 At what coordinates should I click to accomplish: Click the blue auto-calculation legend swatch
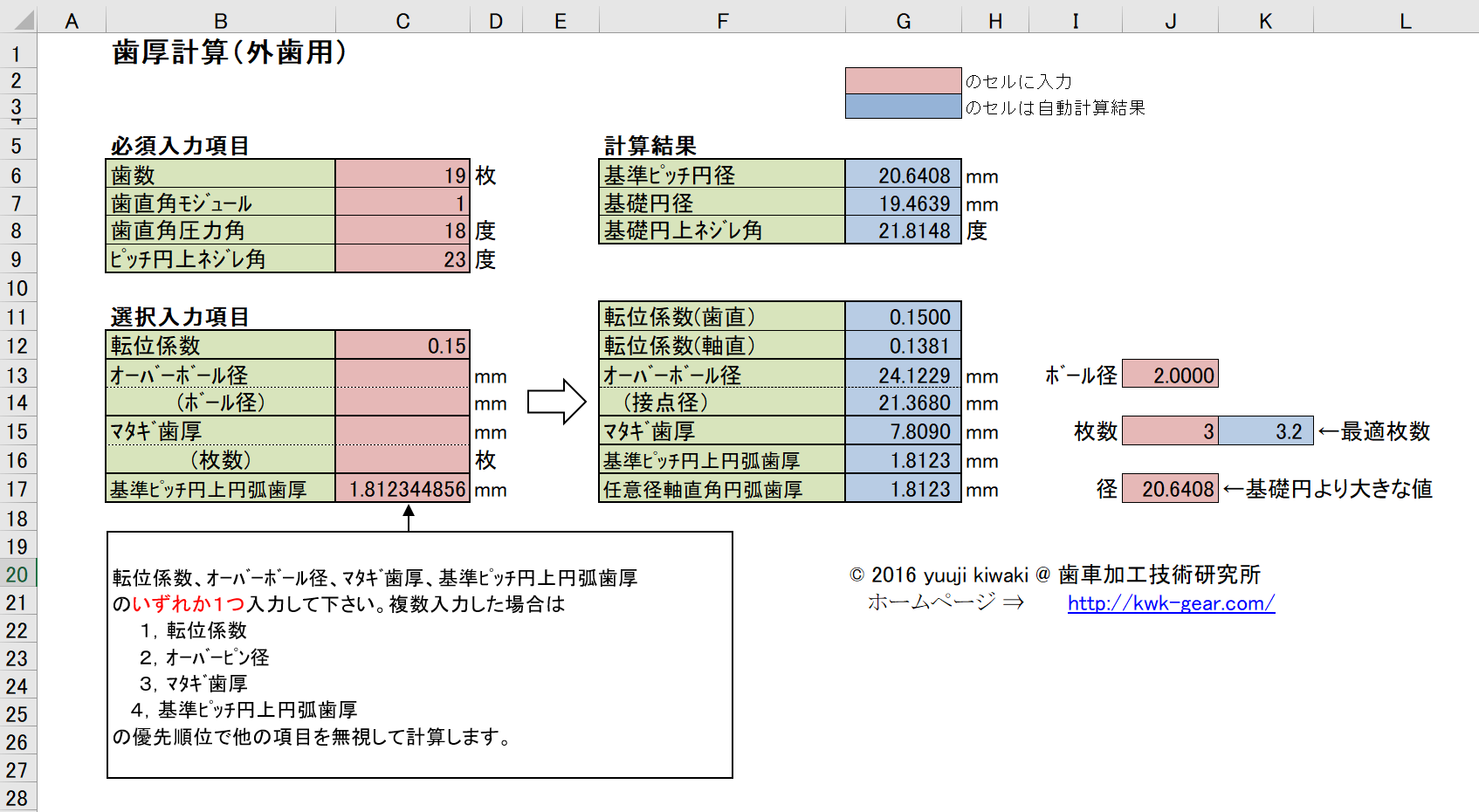(x=903, y=107)
